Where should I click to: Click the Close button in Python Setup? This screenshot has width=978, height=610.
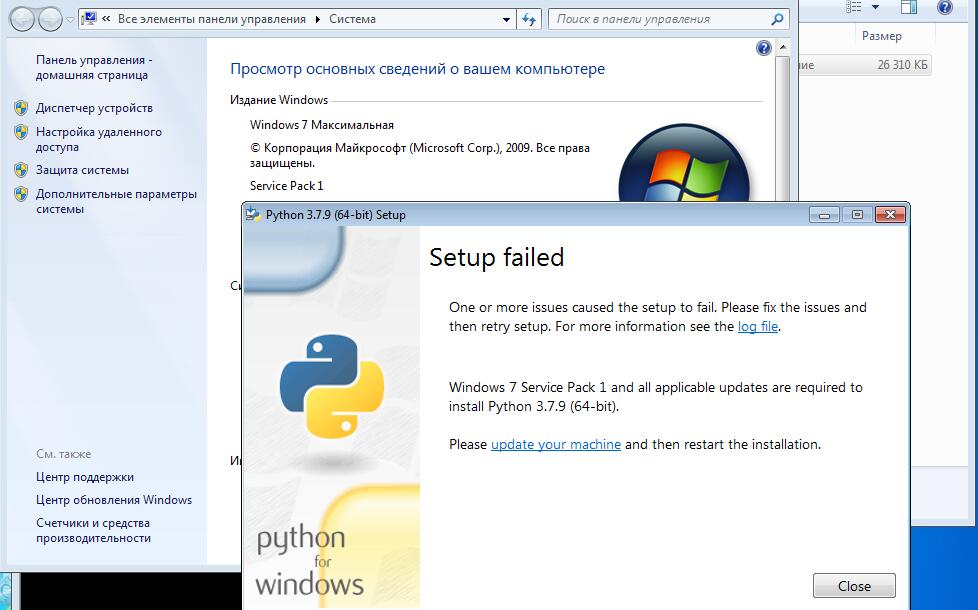point(854,586)
